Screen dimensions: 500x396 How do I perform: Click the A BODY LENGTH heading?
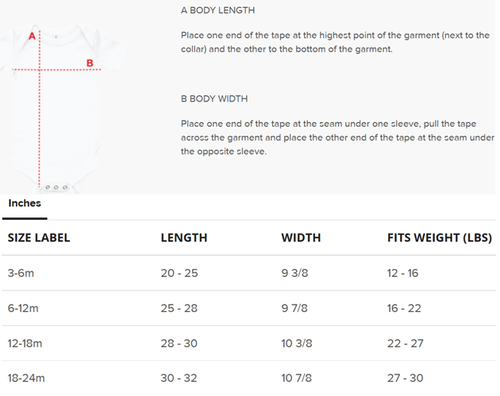(218, 10)
